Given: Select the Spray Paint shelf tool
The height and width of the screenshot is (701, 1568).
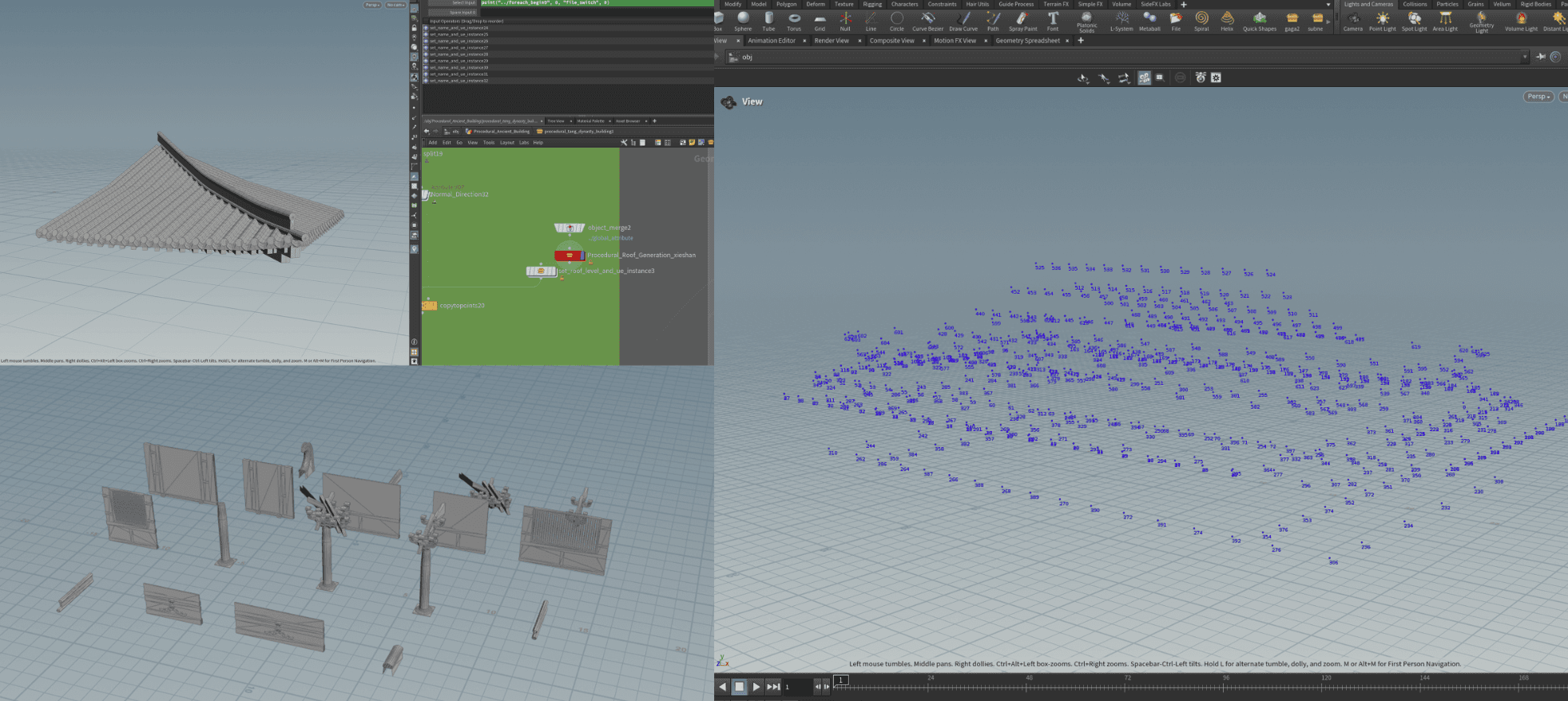Looking at the screenshot, I should (x=1022, y=21).
